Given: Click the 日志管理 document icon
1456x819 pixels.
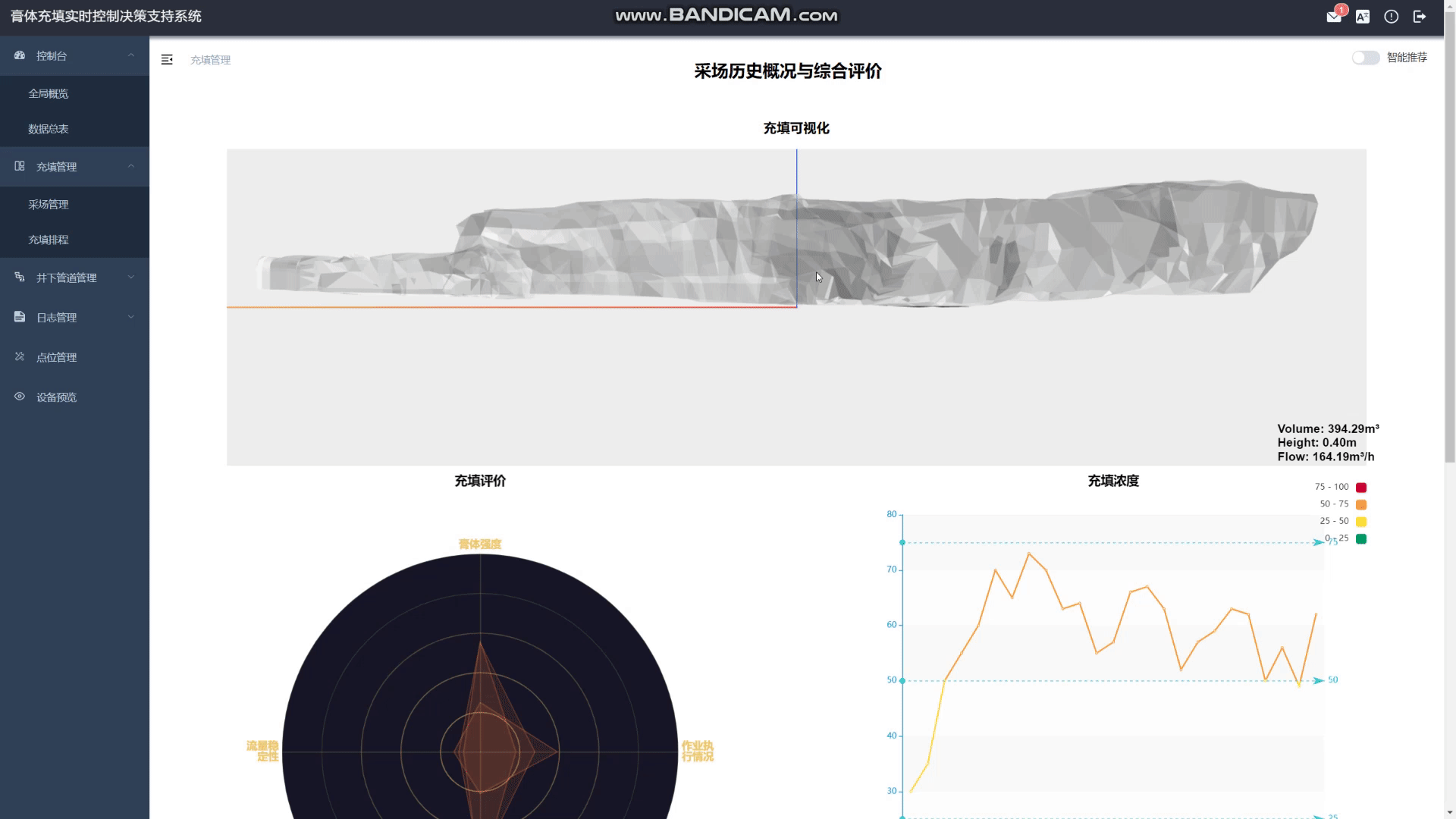Looking at the screenshot, I should tap(20, 317).
